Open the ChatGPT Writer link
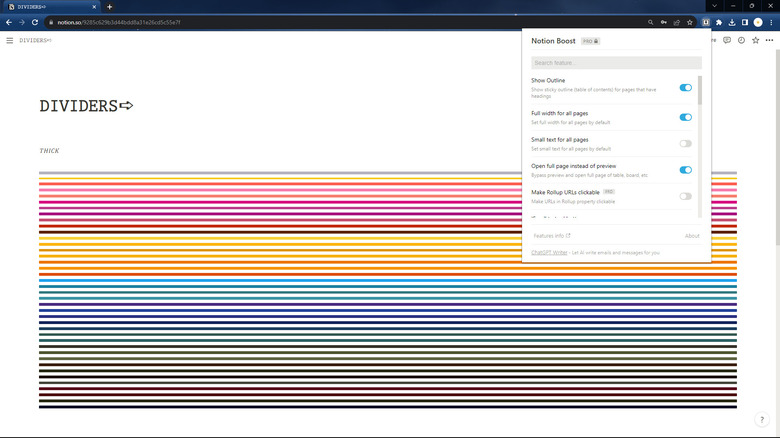 pyautogui.click(x=549, y=253)
